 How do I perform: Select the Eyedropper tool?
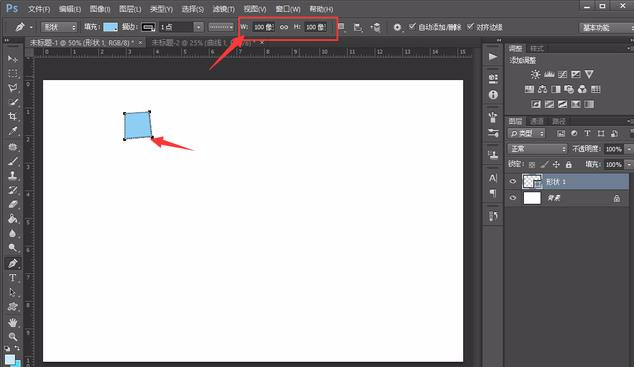pos(13,131)
